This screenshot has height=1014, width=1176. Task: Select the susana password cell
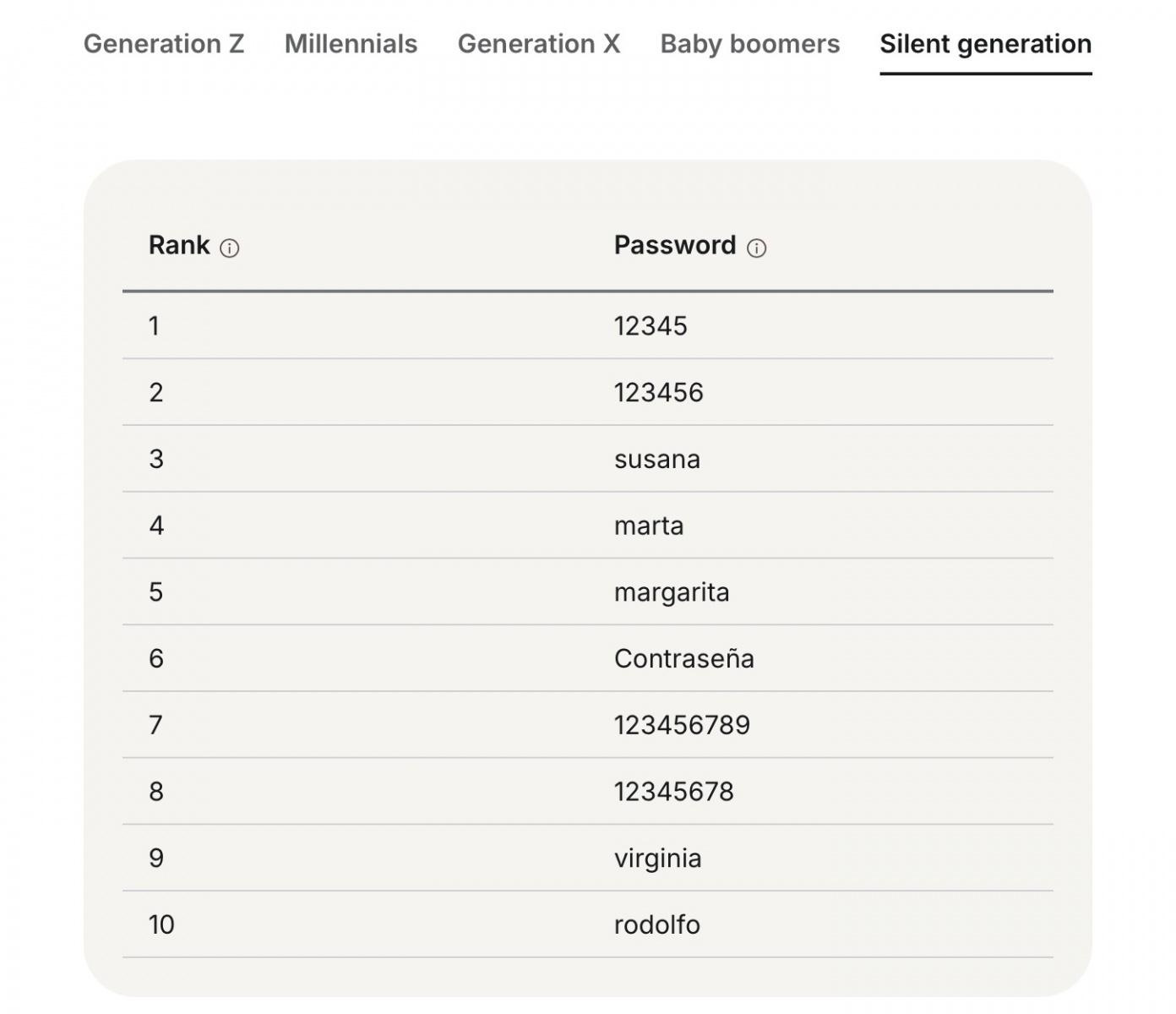click(x=656, y=460)
